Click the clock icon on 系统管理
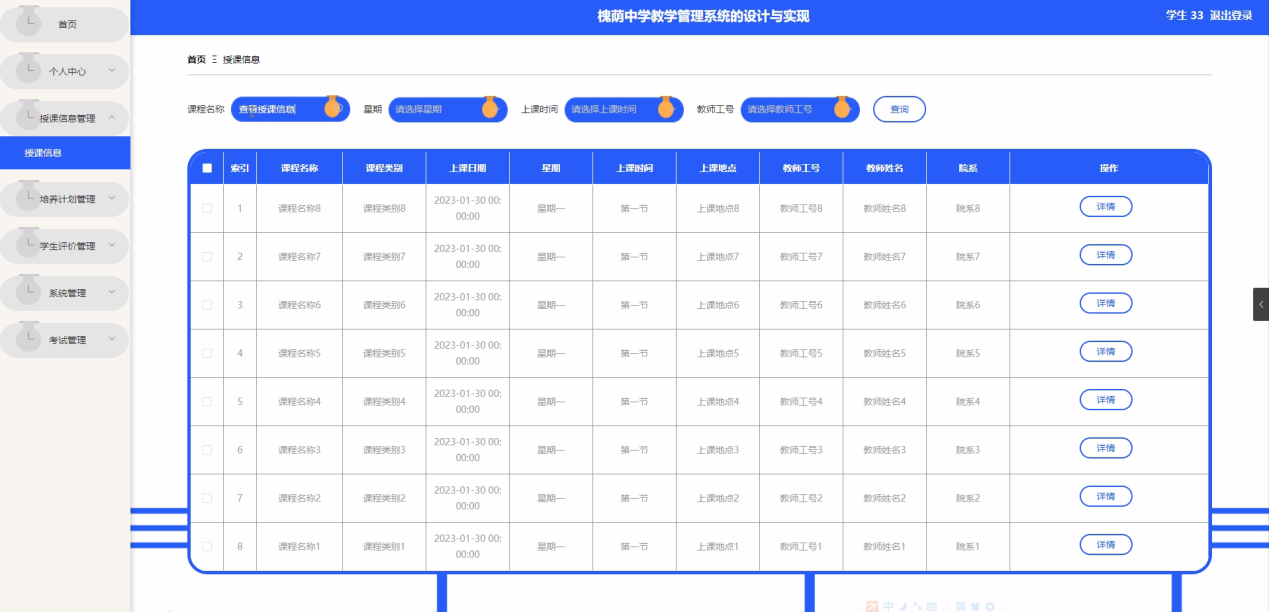The height and width of the screenshot is (612, 1269). [29, 289]
